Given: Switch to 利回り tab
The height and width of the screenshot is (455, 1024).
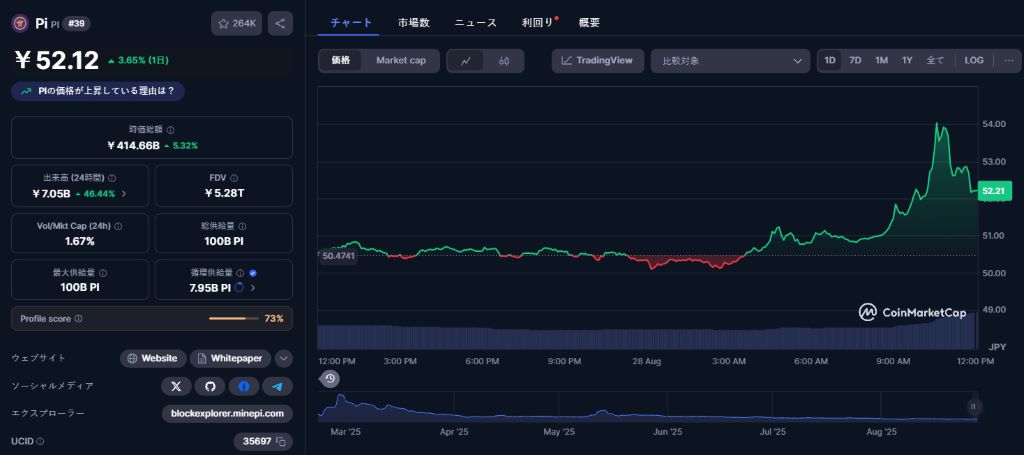Looking at the screenshot, I should click(x=538, y=23).
